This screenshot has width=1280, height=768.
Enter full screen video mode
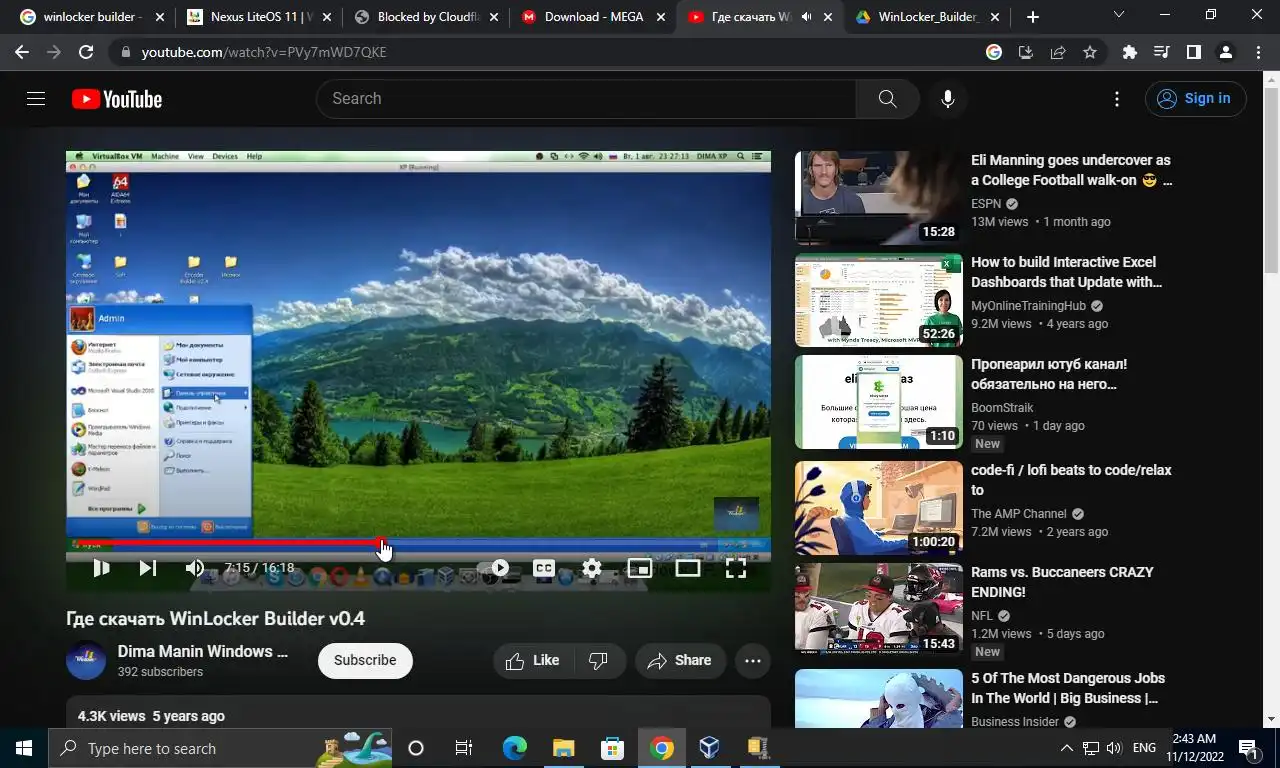coord(736,568)
